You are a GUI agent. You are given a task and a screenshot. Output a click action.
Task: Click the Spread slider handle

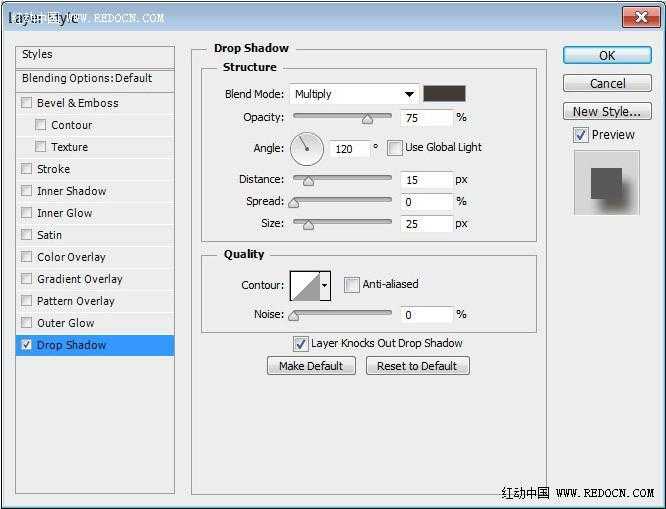click(293, 203)
